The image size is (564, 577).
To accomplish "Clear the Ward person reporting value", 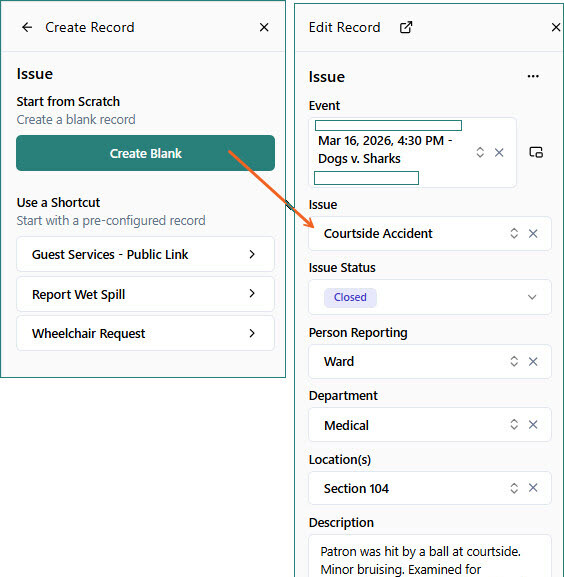I will [533, 361].
